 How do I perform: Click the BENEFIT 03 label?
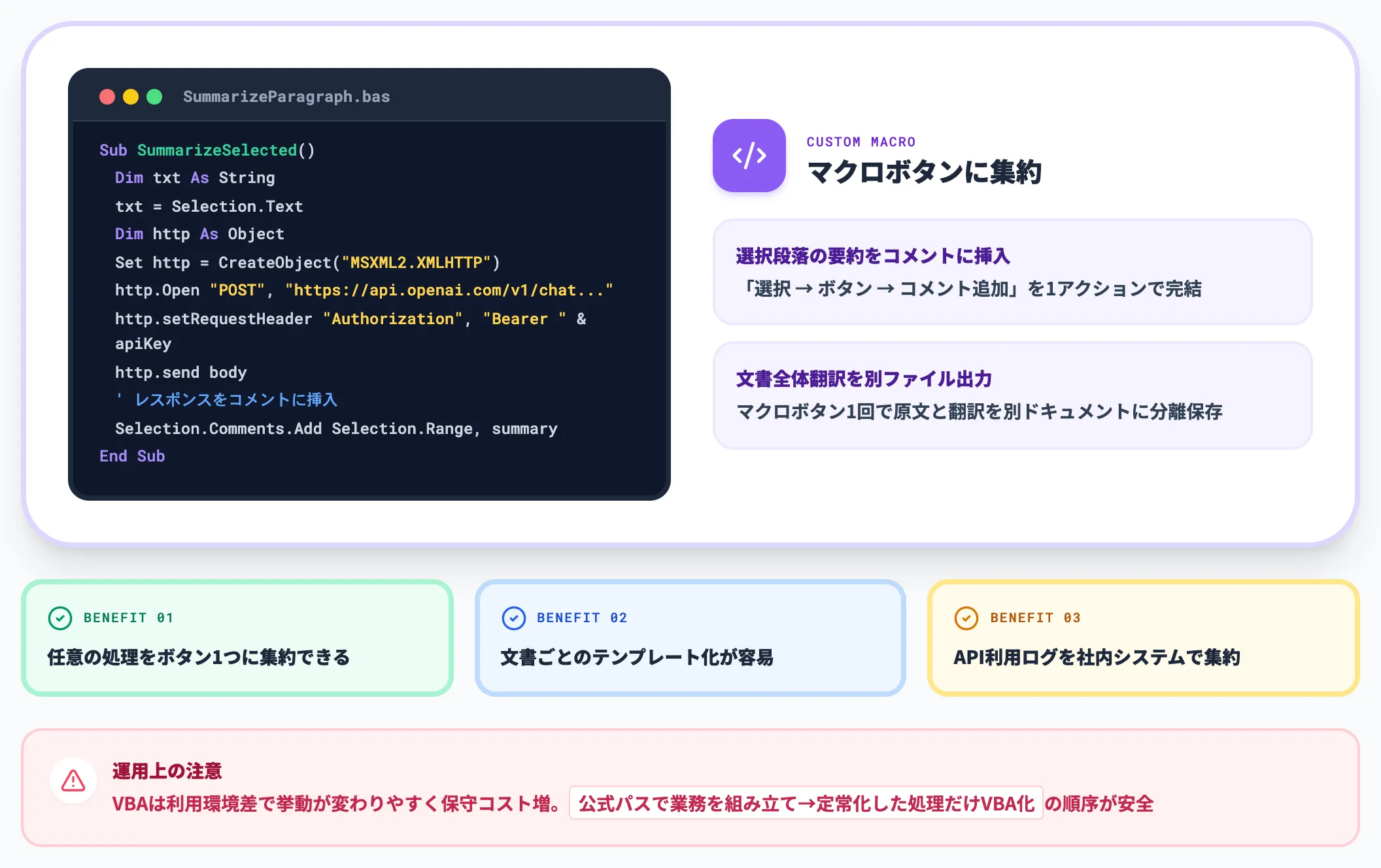tap(1035, 618)
